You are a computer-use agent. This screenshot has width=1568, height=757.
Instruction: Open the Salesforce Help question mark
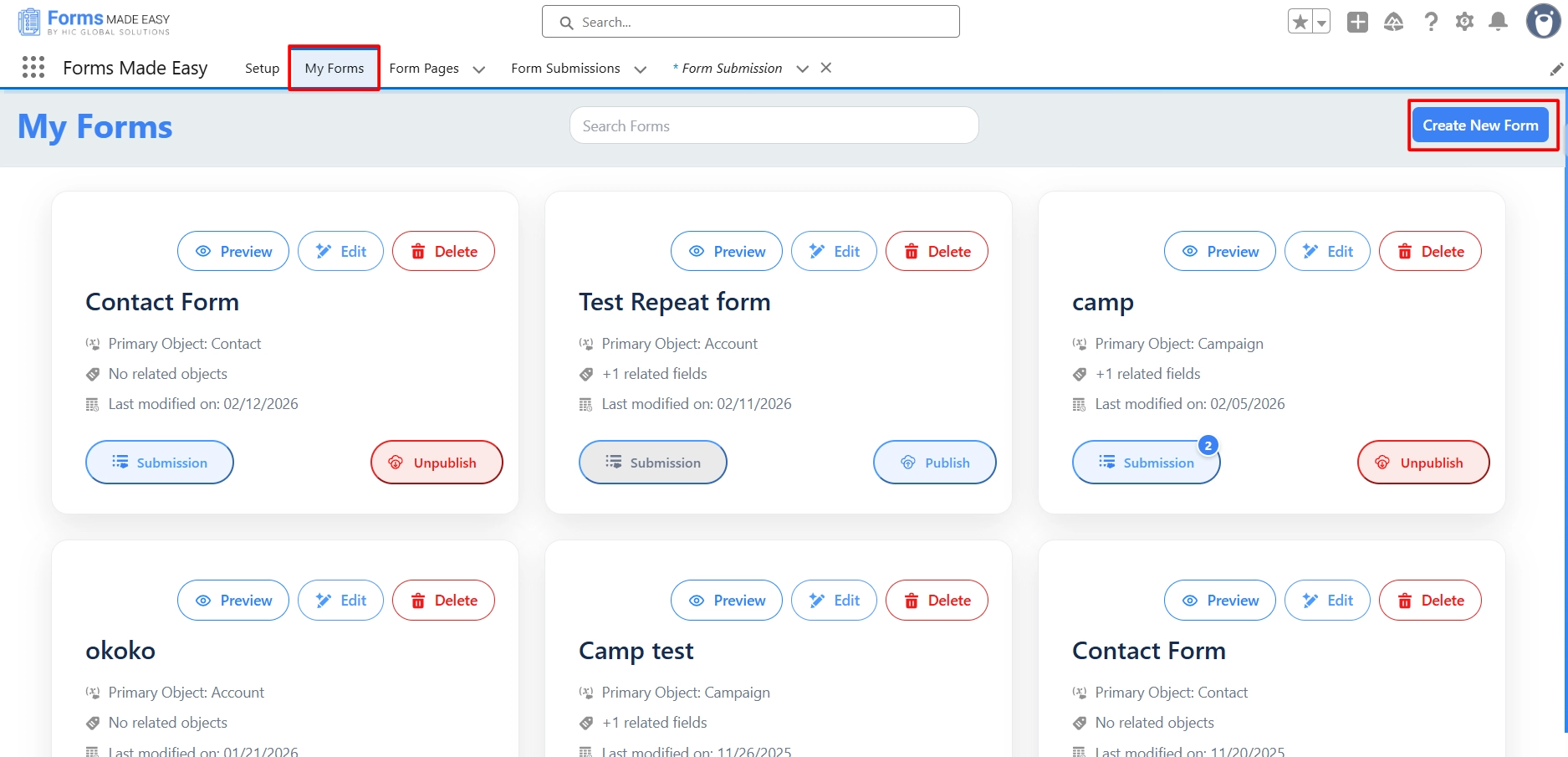coord(1431,22)
